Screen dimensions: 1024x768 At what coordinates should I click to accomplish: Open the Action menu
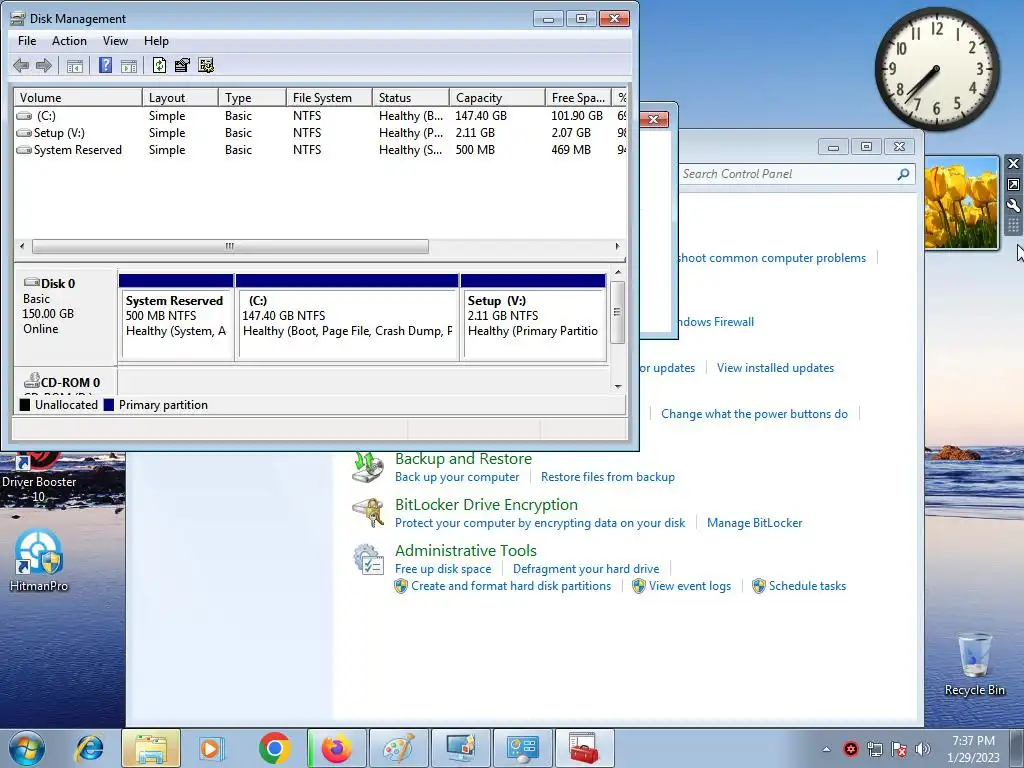pyautogui.click(x=69, y=40)
